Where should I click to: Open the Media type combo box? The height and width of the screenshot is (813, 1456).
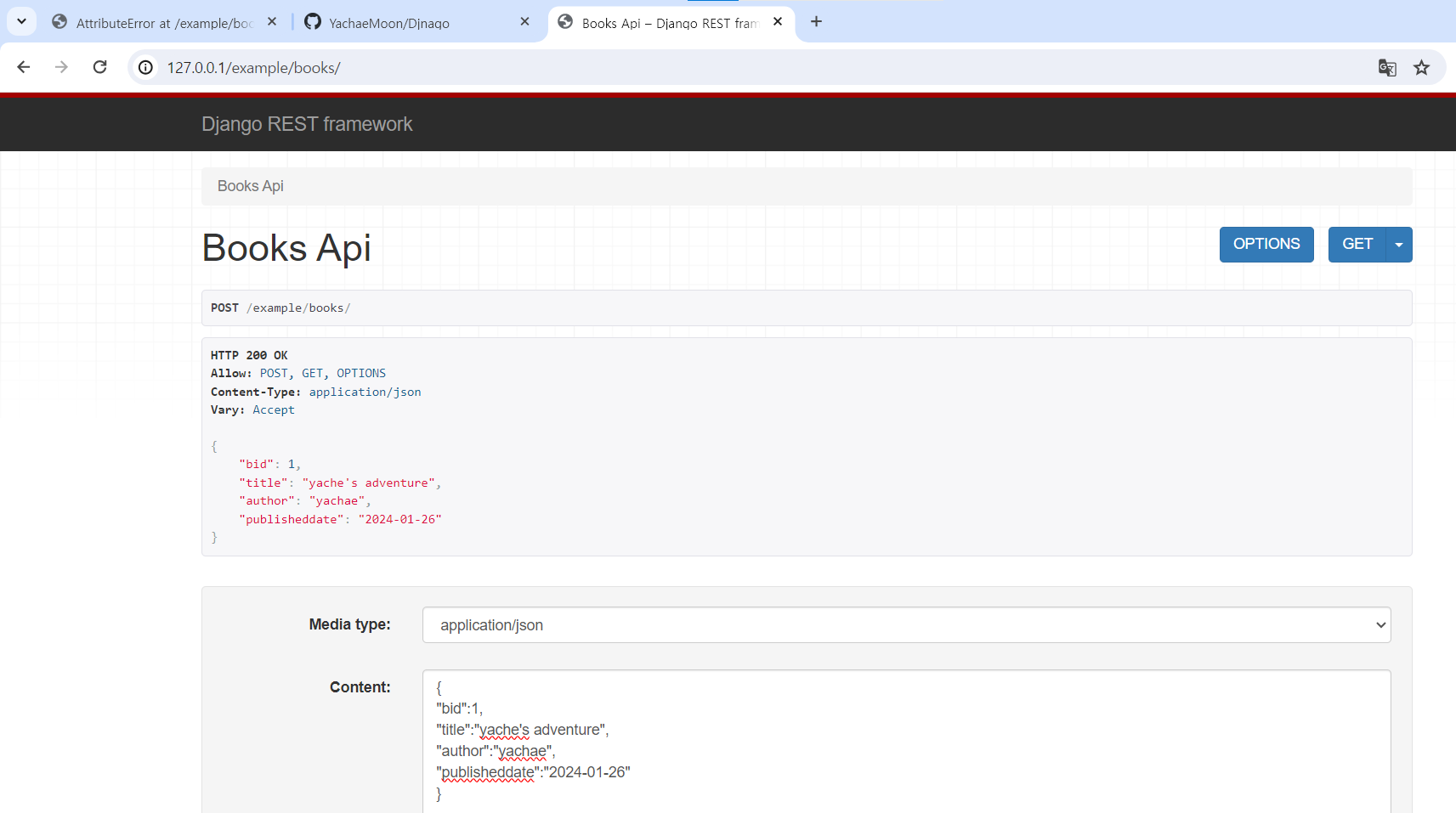(x=906, y=625)
